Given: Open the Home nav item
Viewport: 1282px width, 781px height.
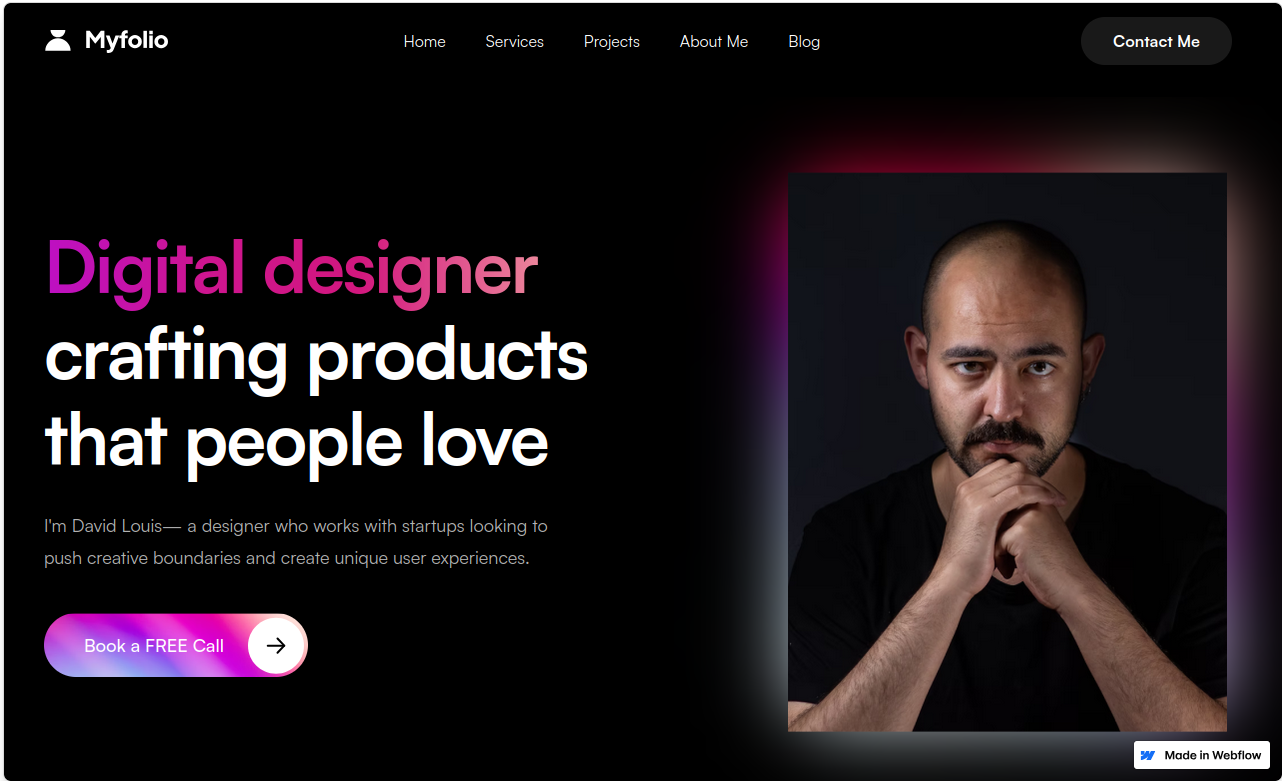Looking at the screenshot, I should click(425, 41).
